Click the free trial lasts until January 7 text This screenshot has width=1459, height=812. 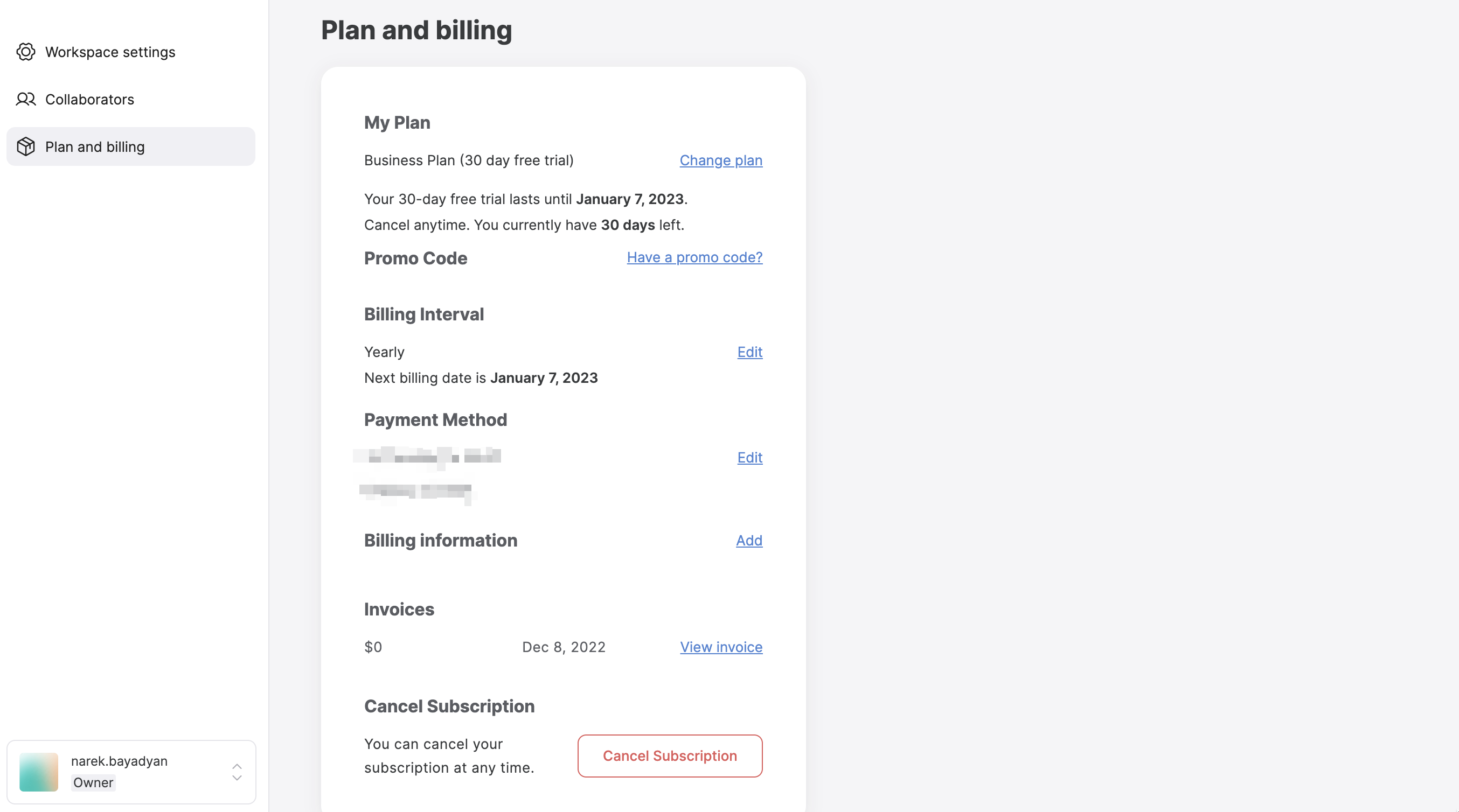(526, 199)
